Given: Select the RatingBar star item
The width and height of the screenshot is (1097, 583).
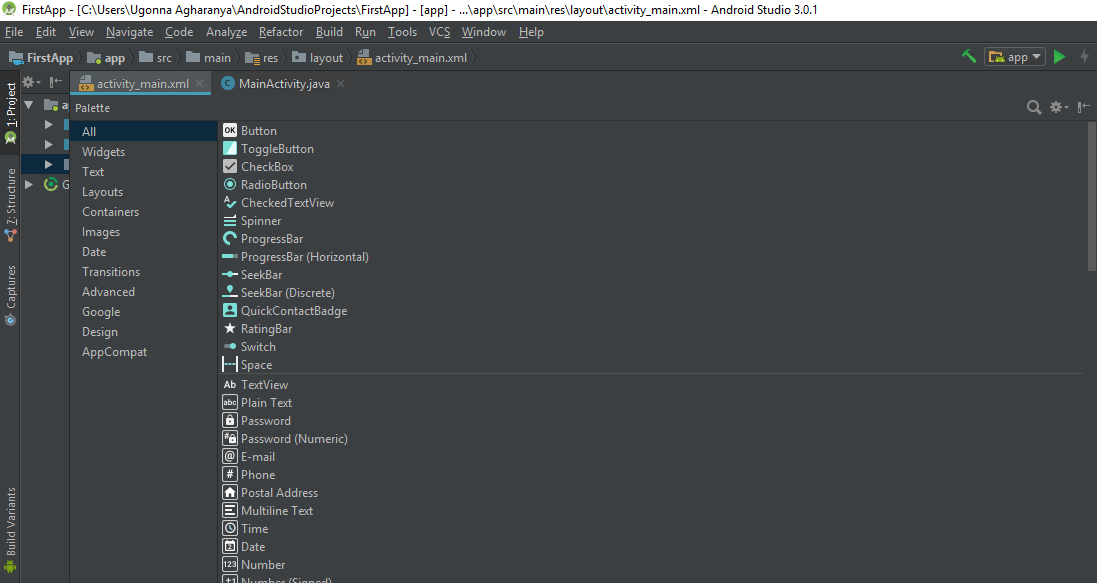Looking at the screenshot, I should (x=257, y=329).
